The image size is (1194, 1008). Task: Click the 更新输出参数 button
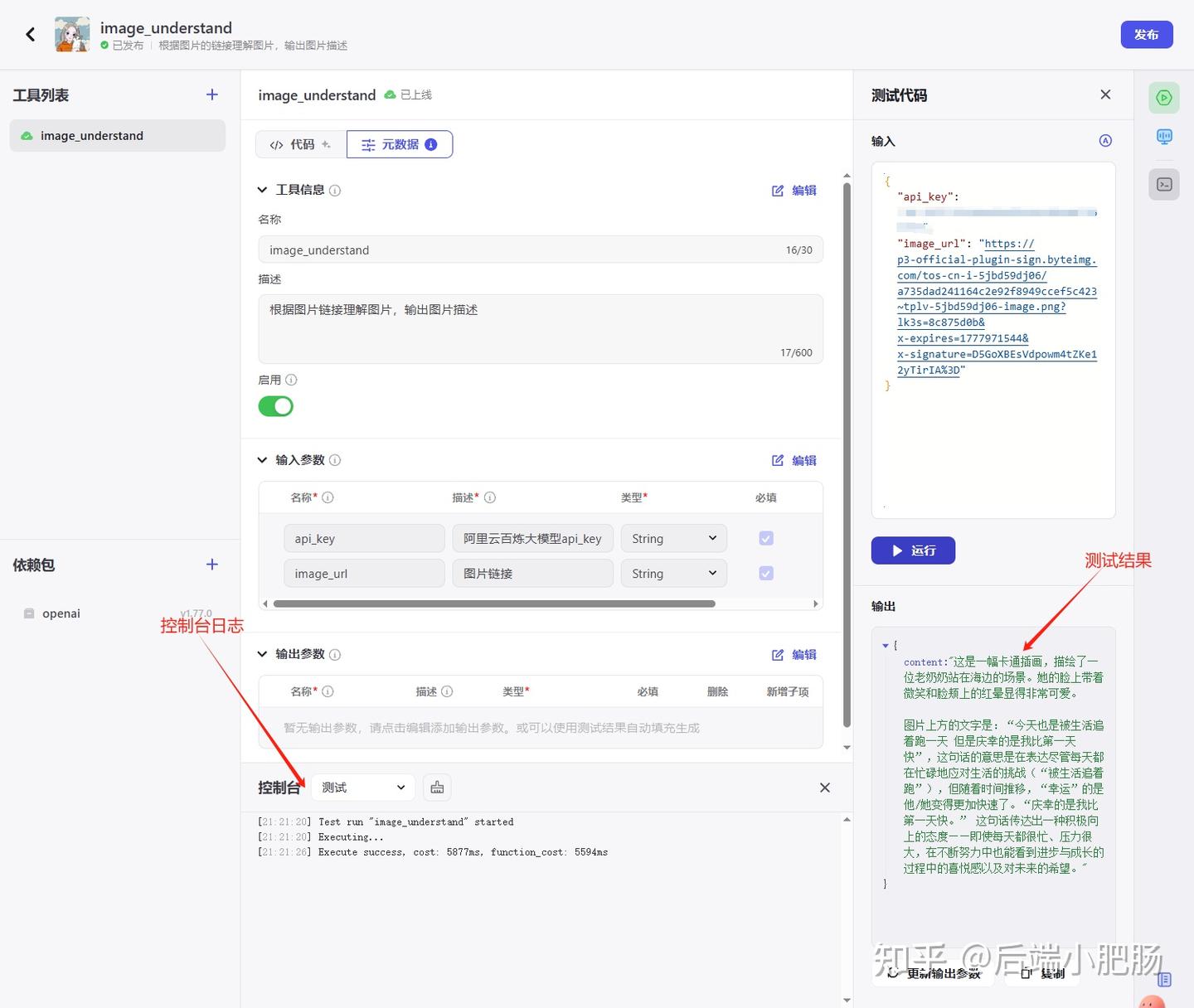pos(934,973)
